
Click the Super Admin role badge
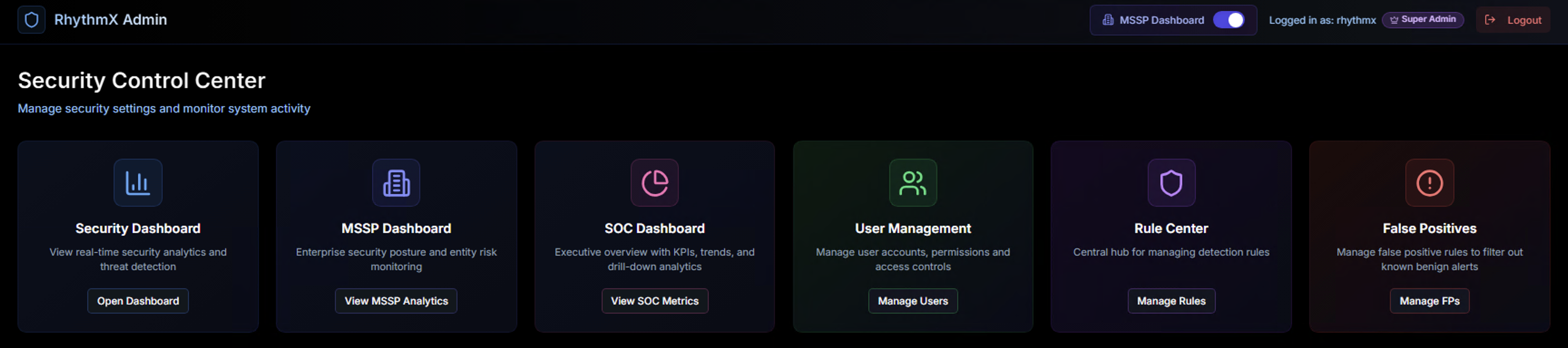[1422, 19]
